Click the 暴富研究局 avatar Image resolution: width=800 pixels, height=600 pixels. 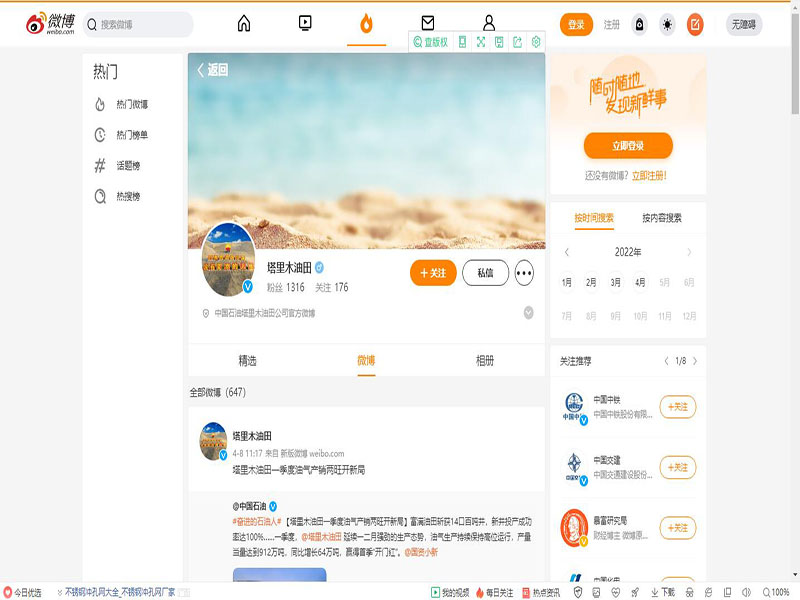[574, 528]
